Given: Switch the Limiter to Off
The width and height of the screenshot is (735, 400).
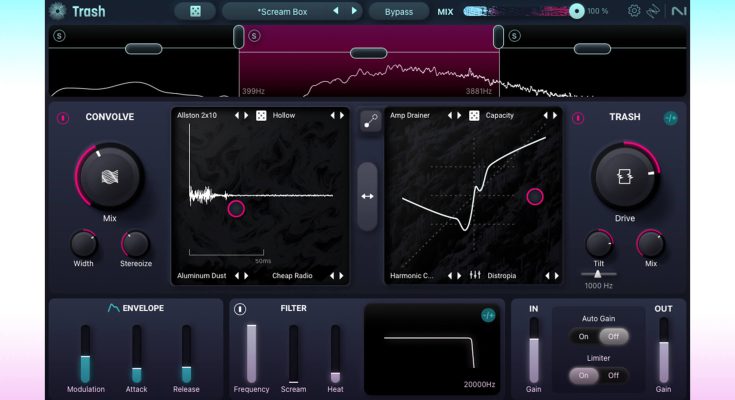Looking at the screenshot, I should pos(613,375).
